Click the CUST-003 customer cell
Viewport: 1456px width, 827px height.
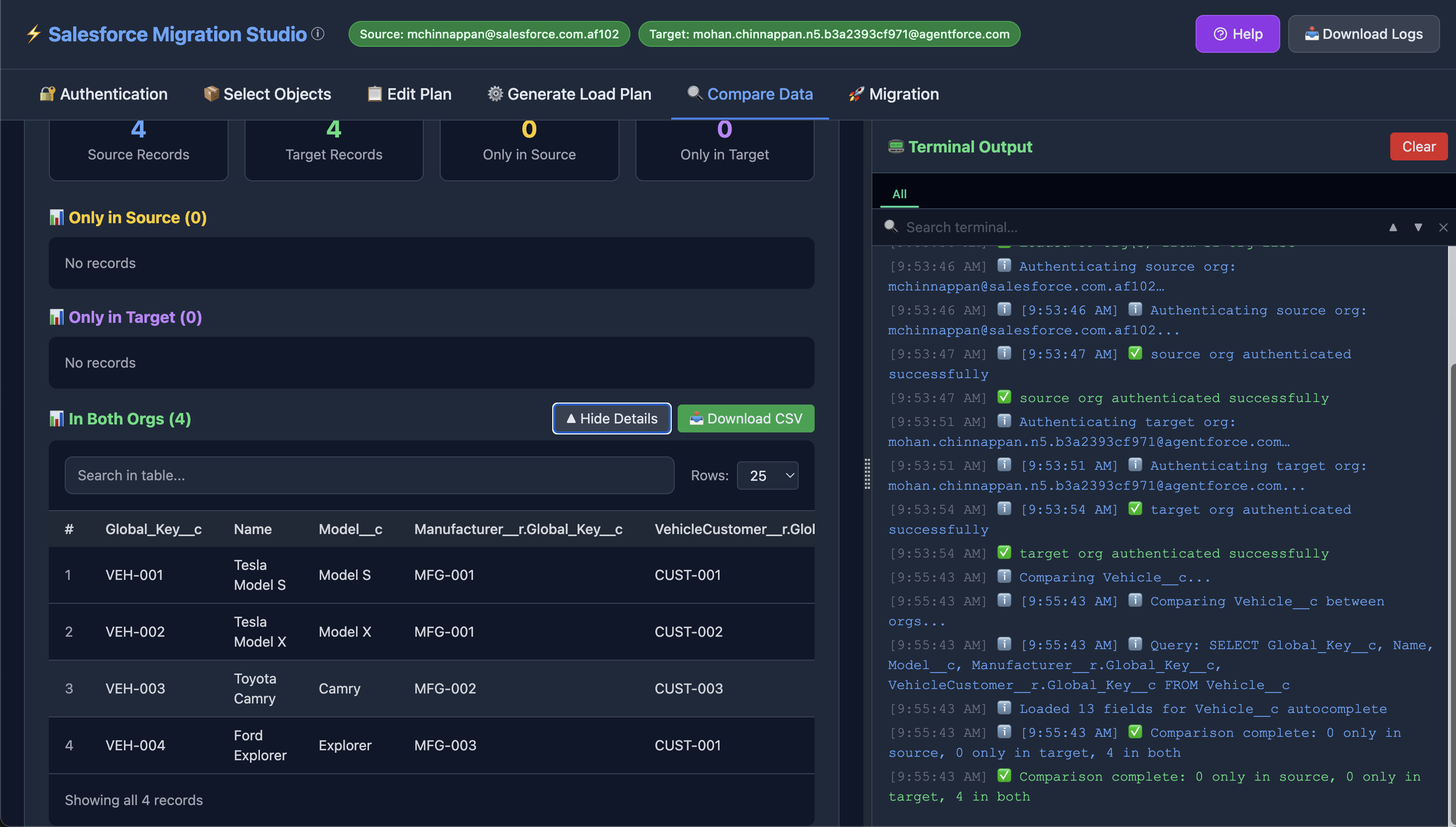point(689,689)
